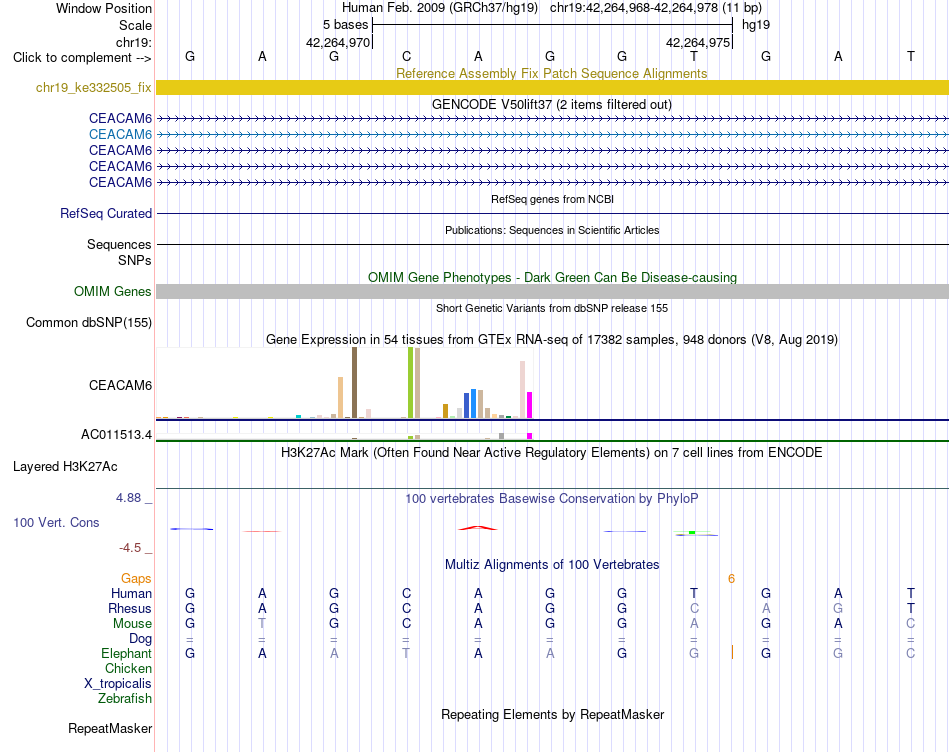Image resolution: width=950 pixels, height=752 pixels.
Task: Click the orange '6' gap count
Action: pos(731,579)
